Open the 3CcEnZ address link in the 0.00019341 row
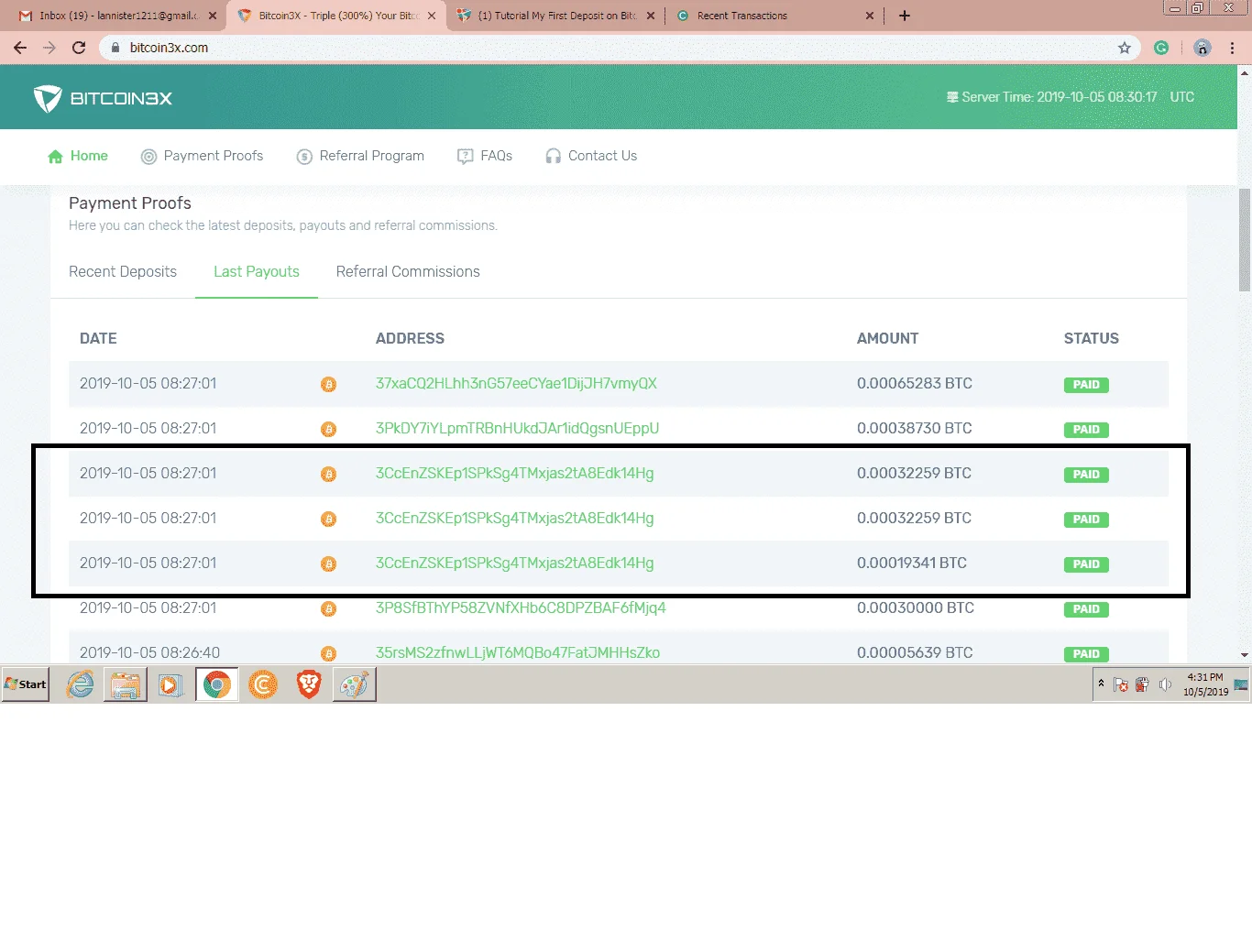Image resolution: width=1252 pixels, height=952 pixels. [x=514, y=563]
